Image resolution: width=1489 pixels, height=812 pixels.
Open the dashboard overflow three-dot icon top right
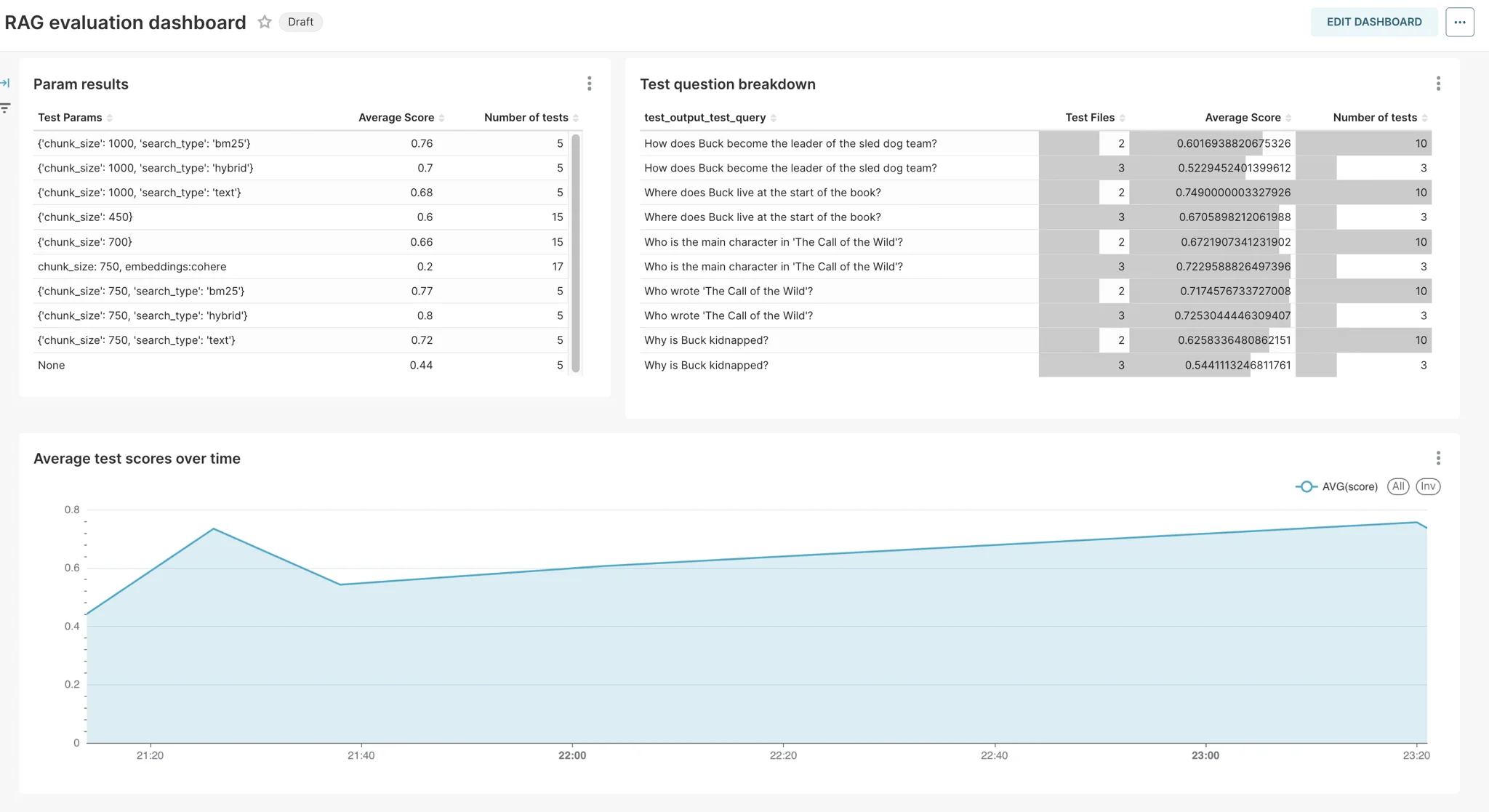(x=1460, y=22)
